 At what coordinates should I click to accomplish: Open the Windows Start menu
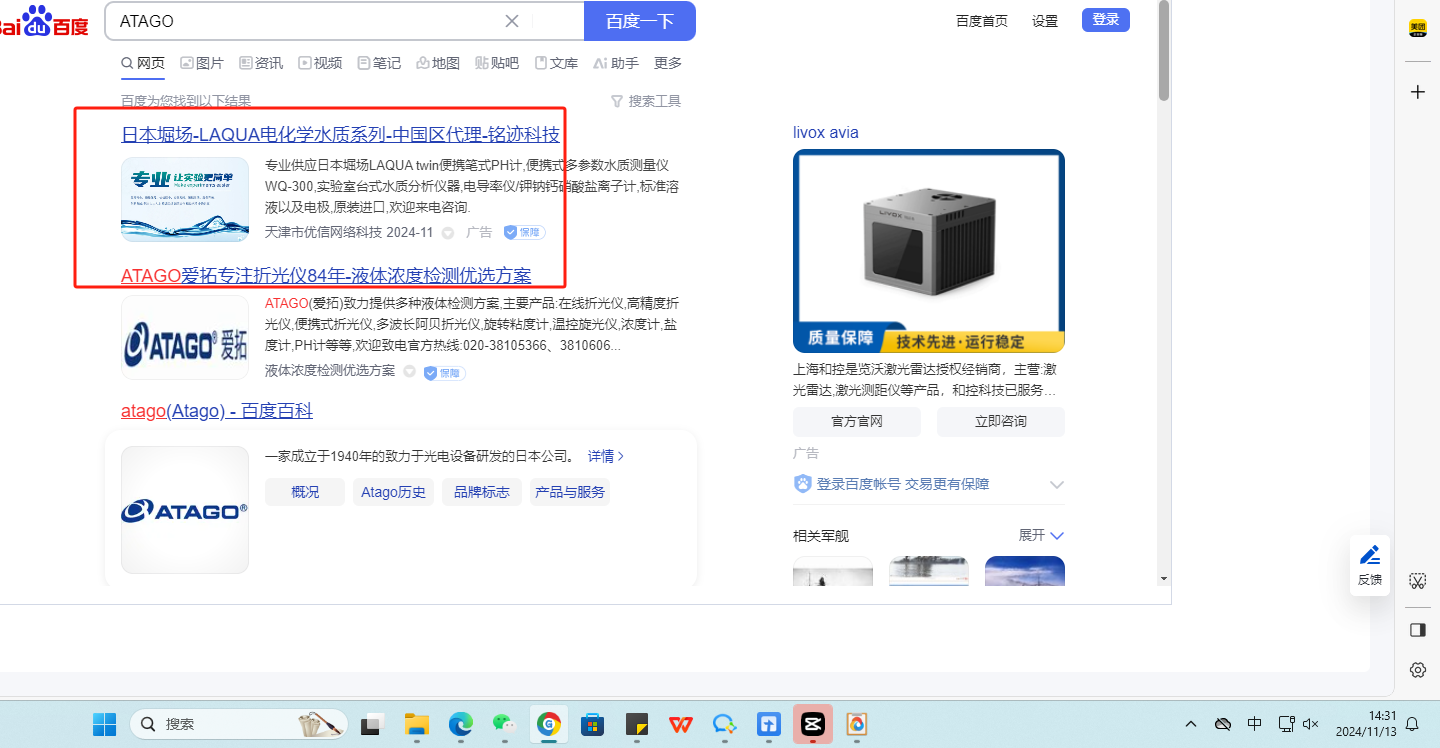tap(104, 724)
